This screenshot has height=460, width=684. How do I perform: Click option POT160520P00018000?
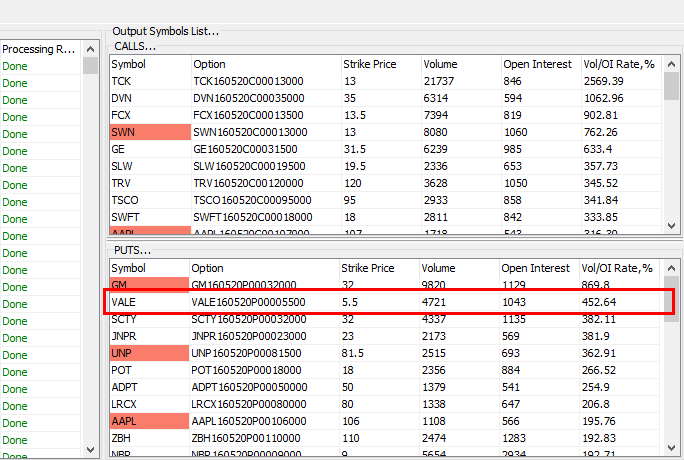tap(246, 370)
